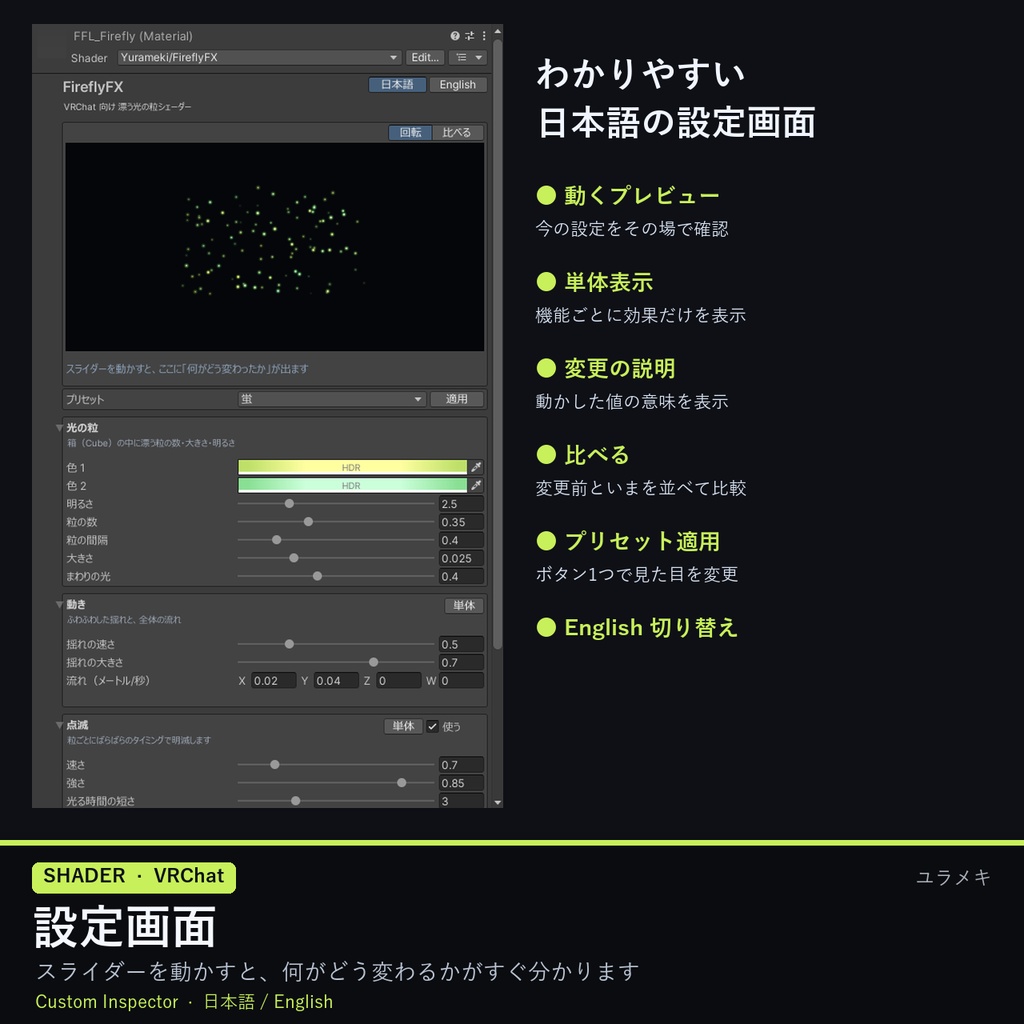This screenshot has width=1024, height=1024.
Task: Click the 点滅 強さ slider handle
Action: [402, 782]
